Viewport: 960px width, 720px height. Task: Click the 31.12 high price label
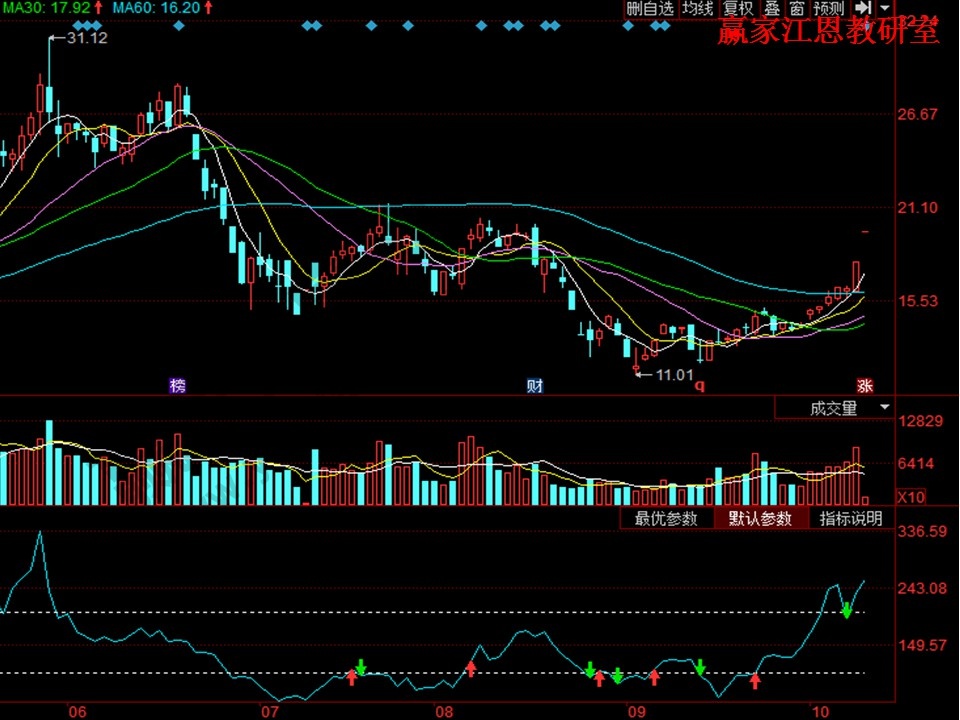pyautogui.click(x=86, y=37)
